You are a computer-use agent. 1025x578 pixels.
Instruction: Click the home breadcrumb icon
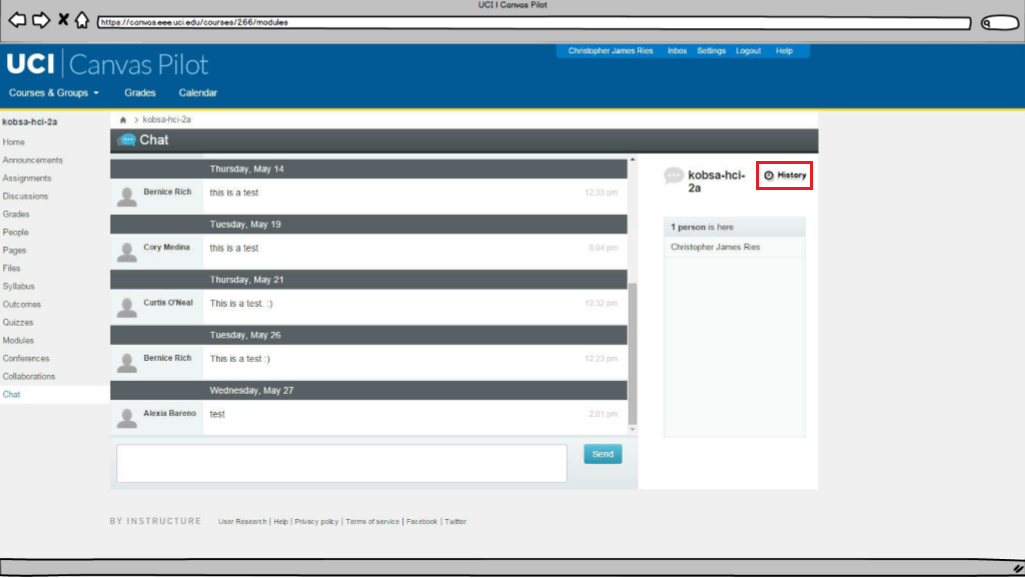[123, 120]
